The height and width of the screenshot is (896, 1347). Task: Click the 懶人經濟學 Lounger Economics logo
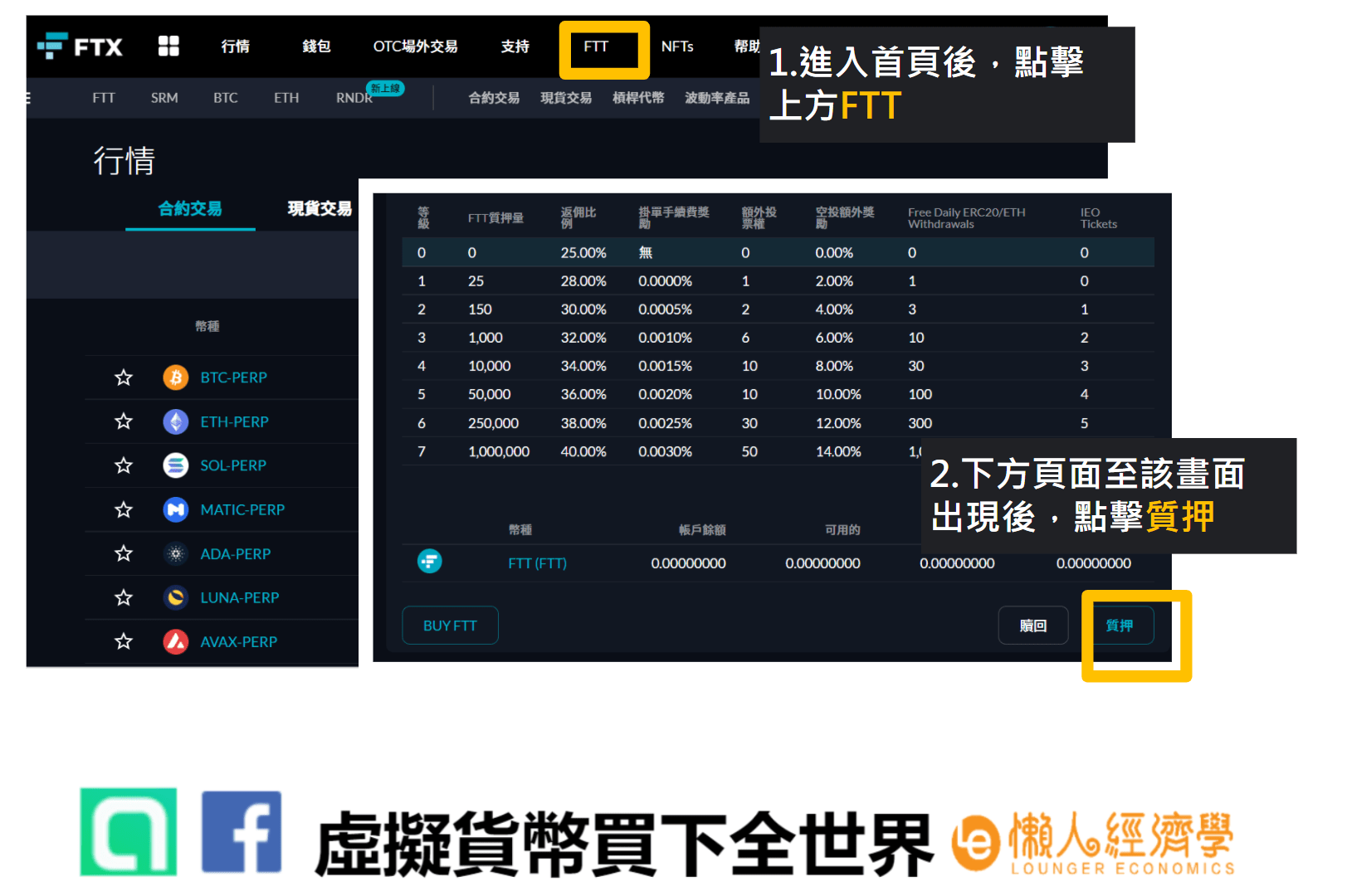(x=1094, y=843)
